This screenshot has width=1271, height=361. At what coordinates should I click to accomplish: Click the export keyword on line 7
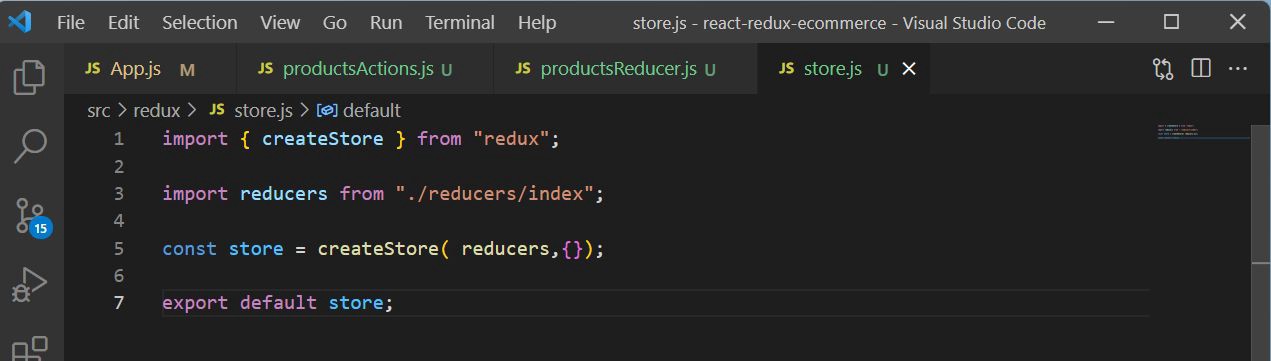(x=195, y=302)
